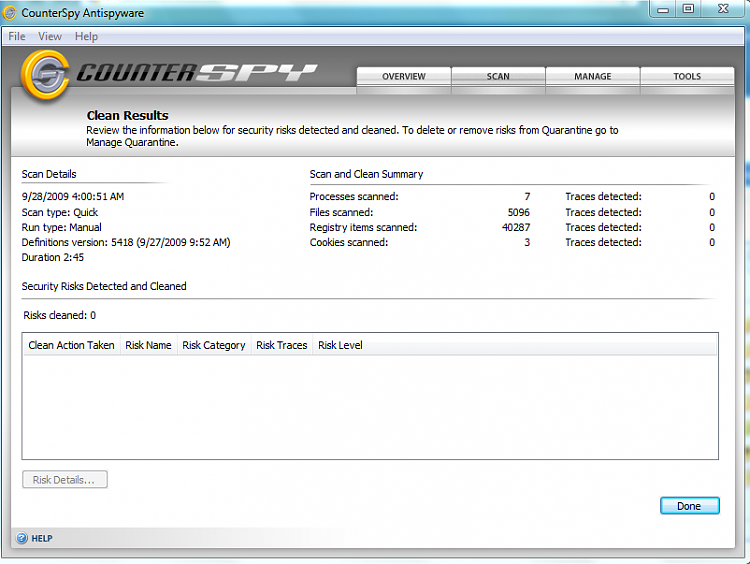The image size is (750, 564).
Task: Maximize the CounterSpy window
Action: click(x=688, y=9)
